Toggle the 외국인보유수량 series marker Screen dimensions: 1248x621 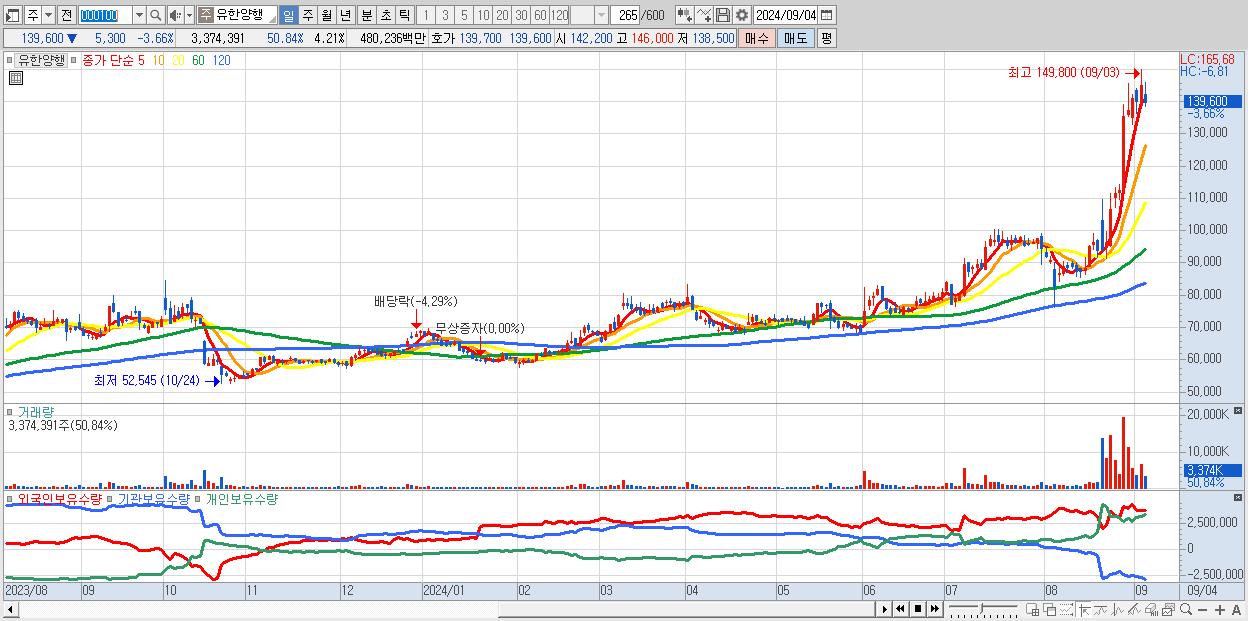(x=9, y=498)
